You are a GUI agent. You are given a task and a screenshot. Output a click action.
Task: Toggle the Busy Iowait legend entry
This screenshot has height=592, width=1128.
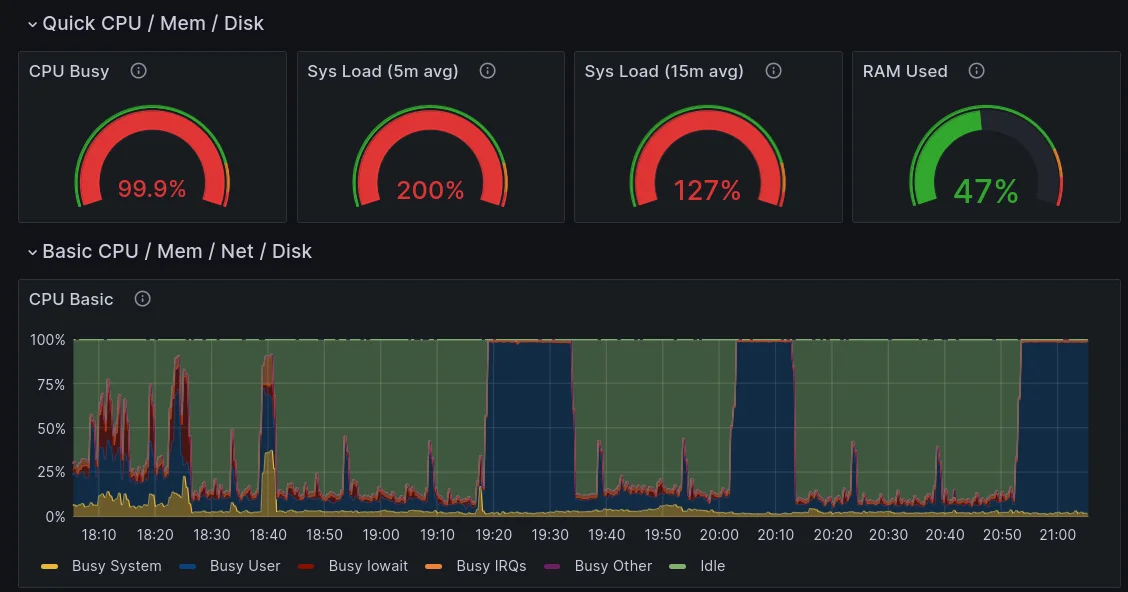[370, 566]
